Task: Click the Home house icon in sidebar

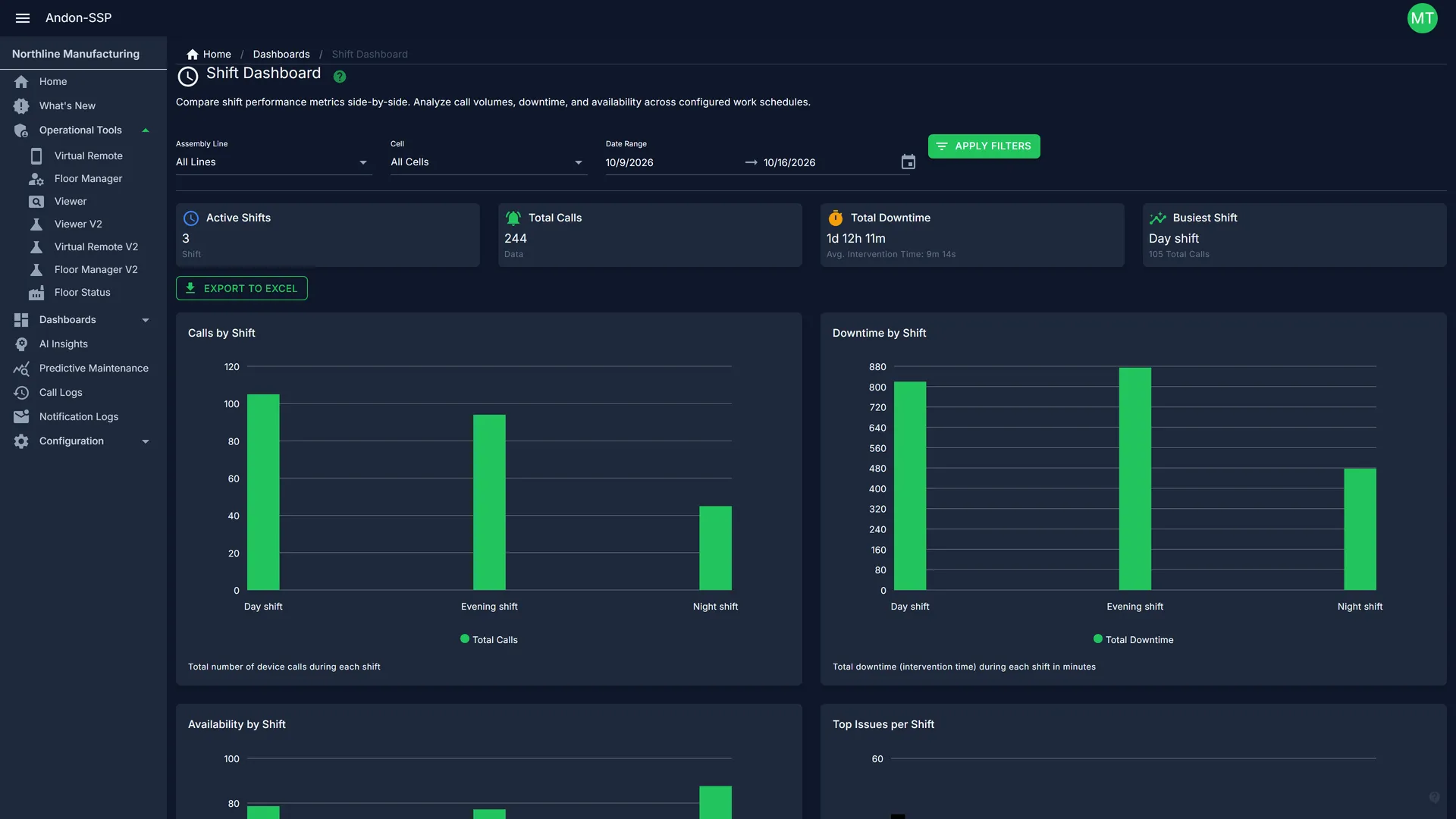Action: point(21,82)
